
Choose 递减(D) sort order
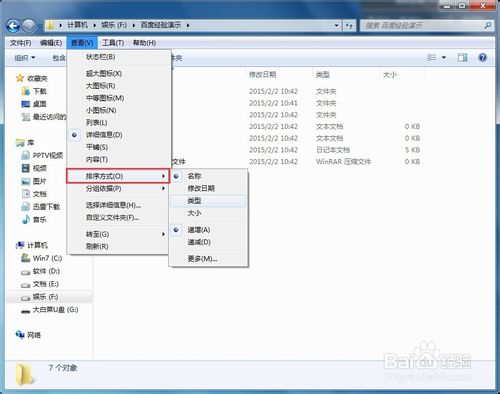[209, 242]
